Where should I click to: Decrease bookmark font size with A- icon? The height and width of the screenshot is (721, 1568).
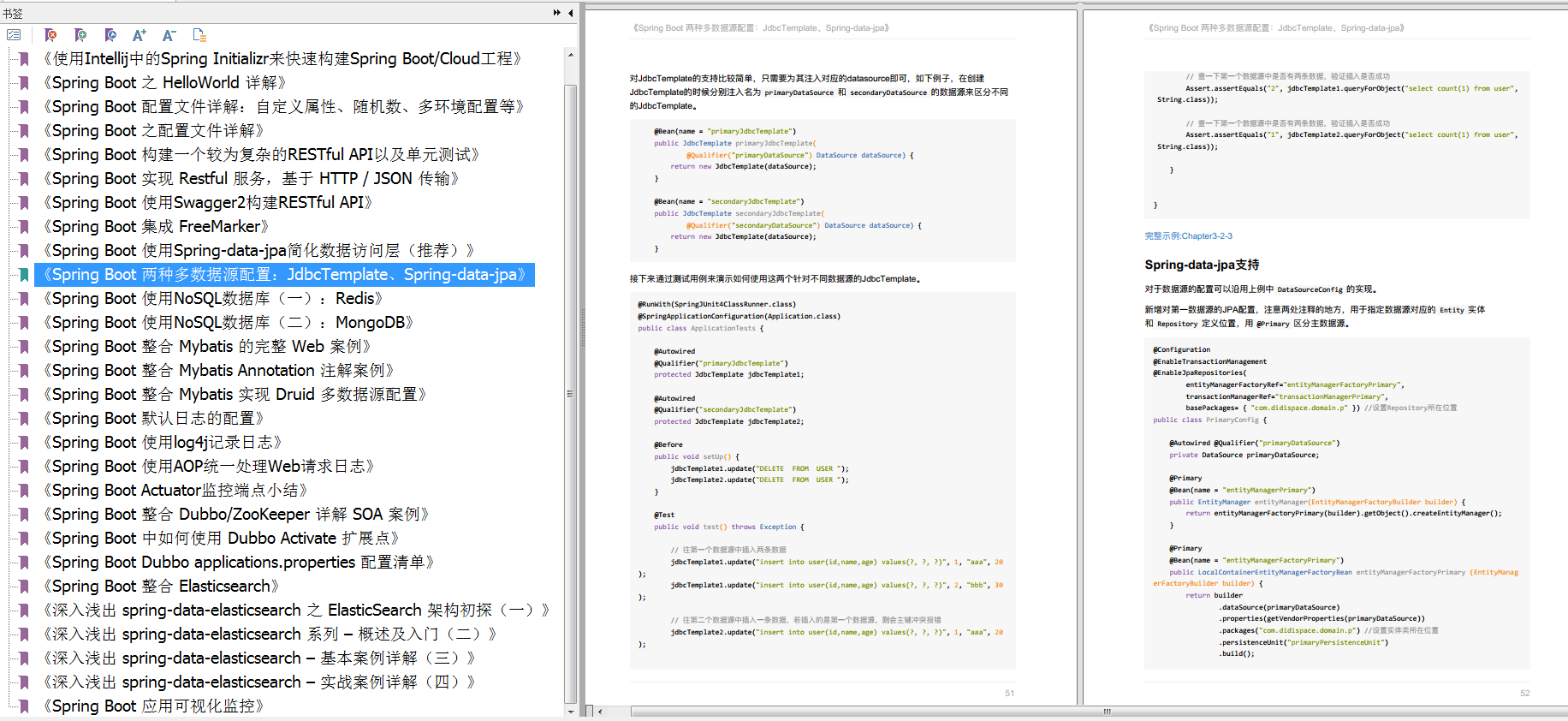169,35
